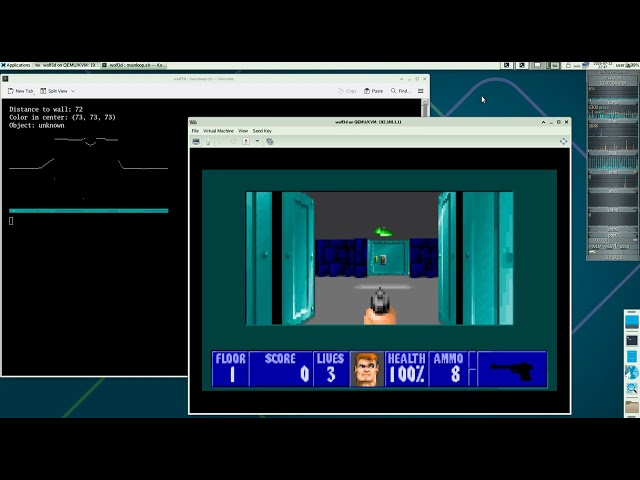Open the Konsole hamburger menu
The height and width of the screenshot is (480, 640).
420,91
